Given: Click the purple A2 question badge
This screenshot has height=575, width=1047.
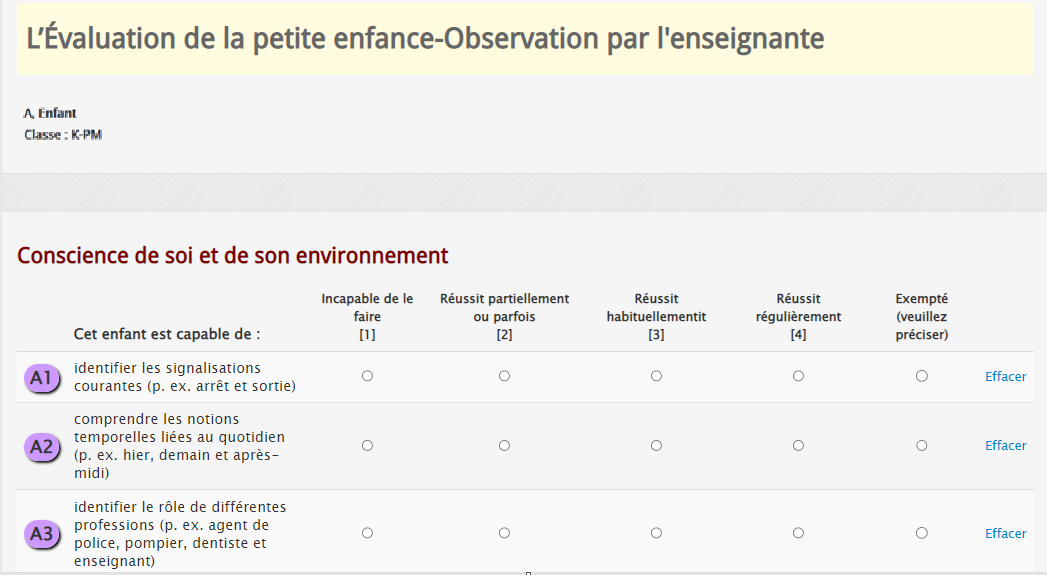Looking at the screenshot, I should 42,446.
